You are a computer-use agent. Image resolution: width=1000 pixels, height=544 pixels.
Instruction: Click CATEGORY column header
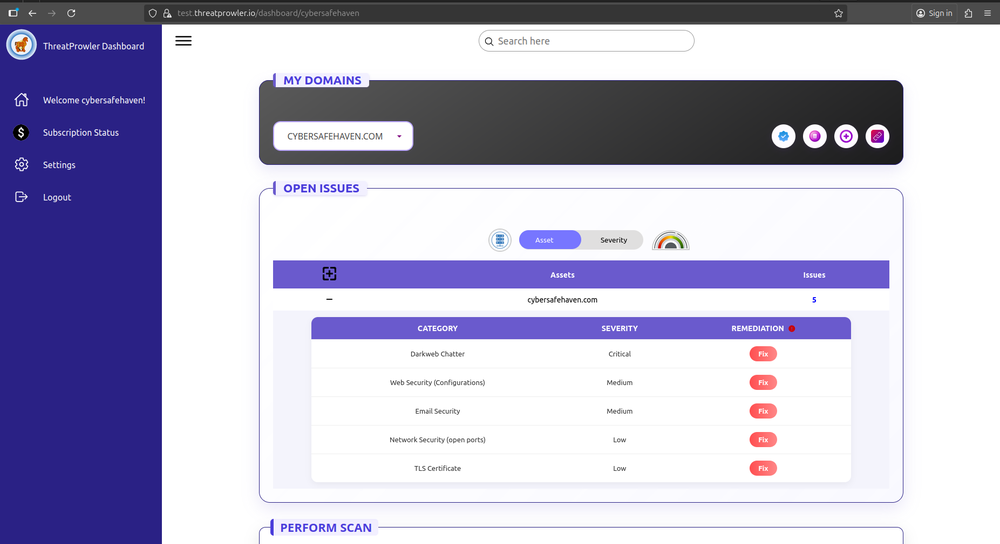coord(437,328)
